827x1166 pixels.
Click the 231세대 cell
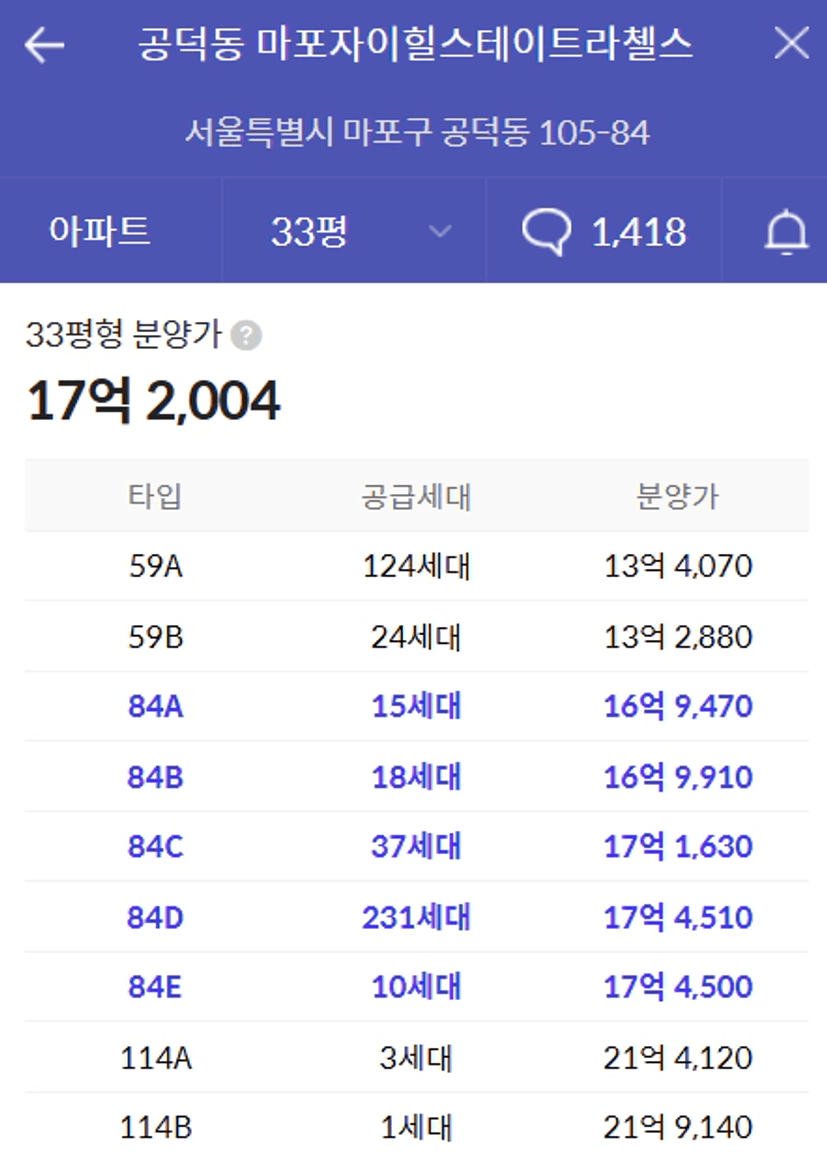coord(416,918)
